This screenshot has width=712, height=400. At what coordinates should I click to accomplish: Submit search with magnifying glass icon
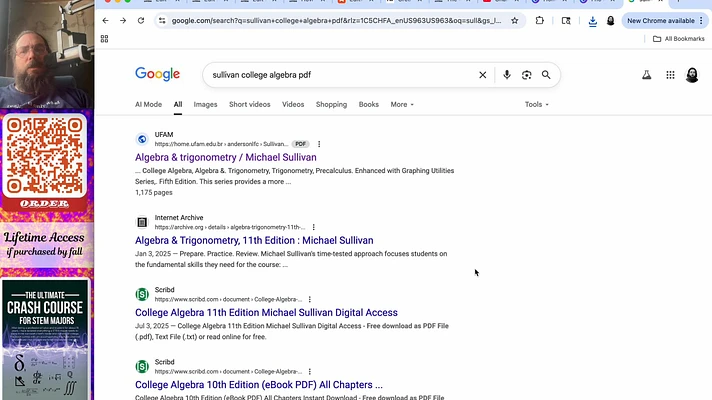(x=546, y=75)
